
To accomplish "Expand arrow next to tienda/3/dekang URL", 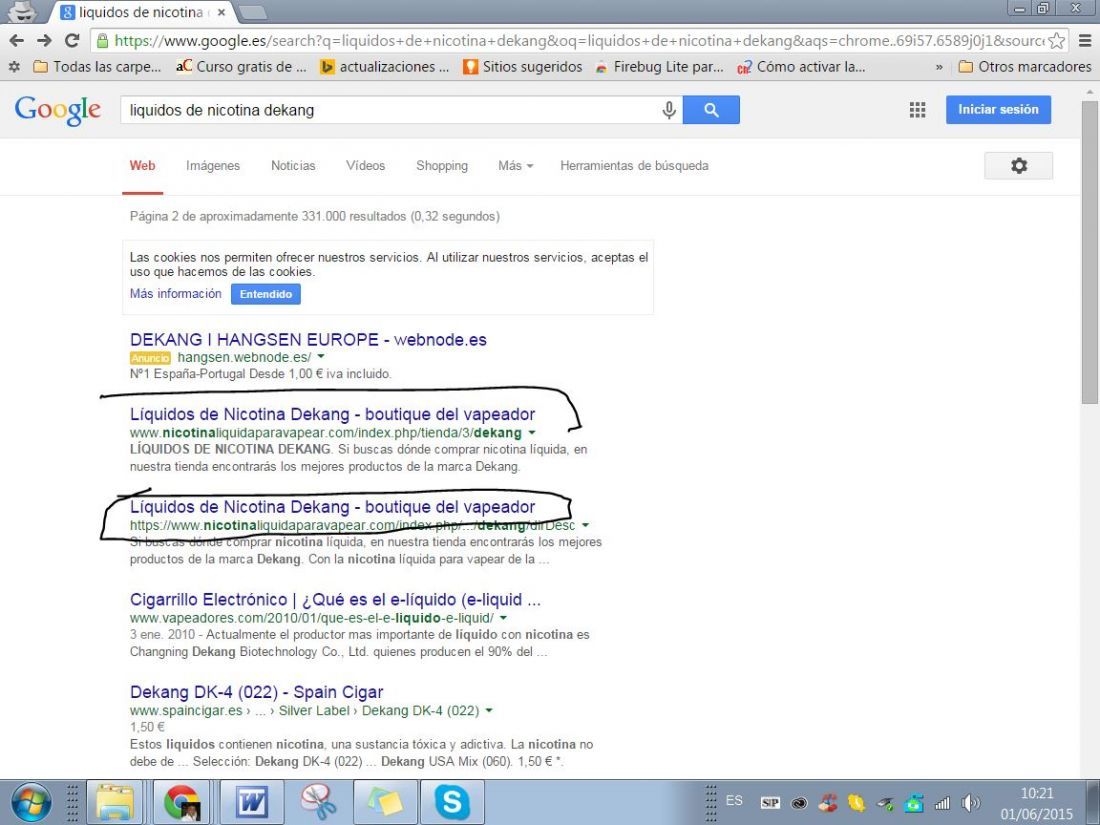I will pos(532,432).
